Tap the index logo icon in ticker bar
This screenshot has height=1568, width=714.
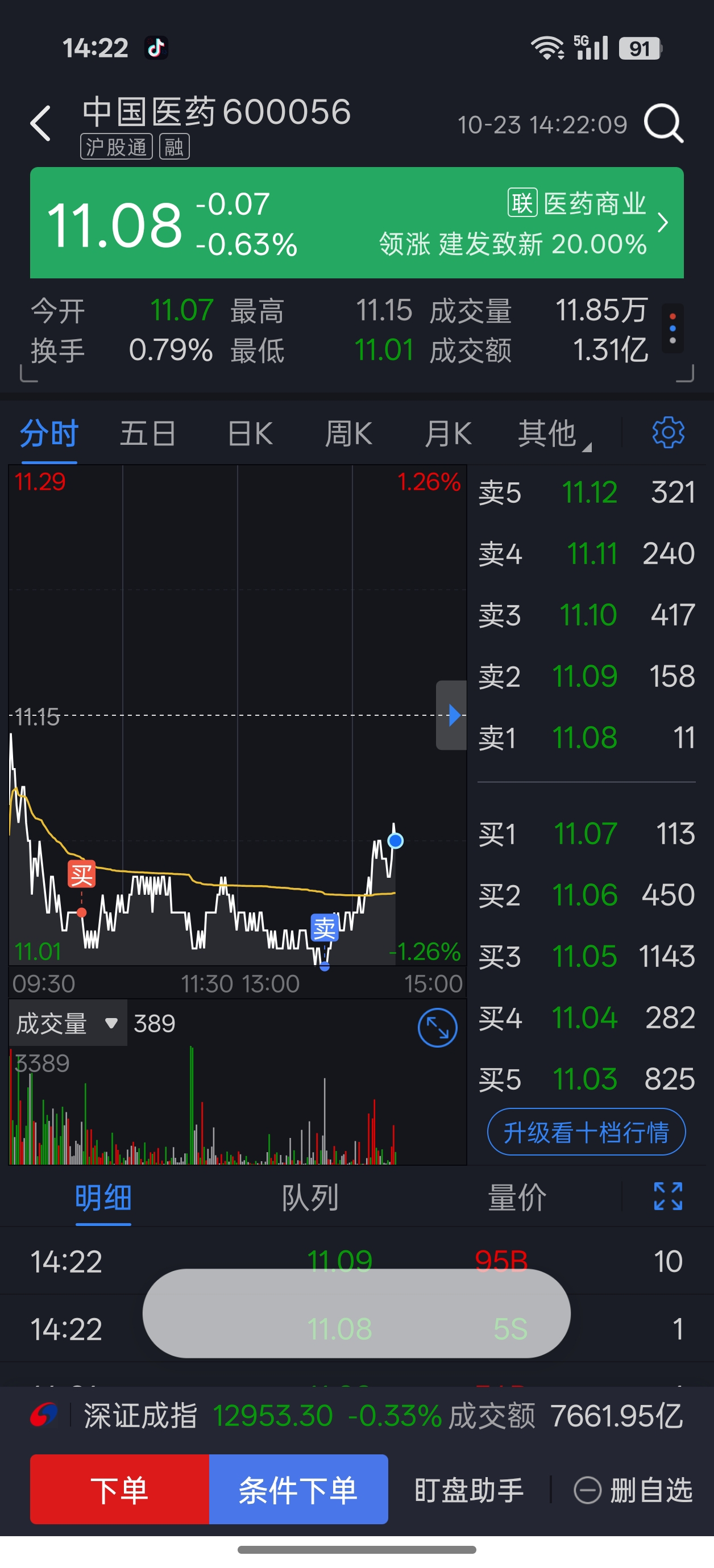[x=44, y=1415]
